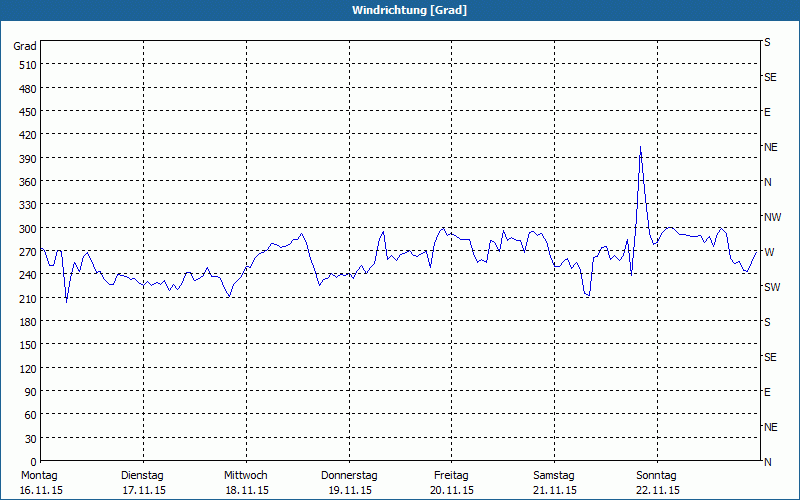This screenshot has width=800, height=500.
Task: Click the 60 degree axis label
Action: pos(31,415)
